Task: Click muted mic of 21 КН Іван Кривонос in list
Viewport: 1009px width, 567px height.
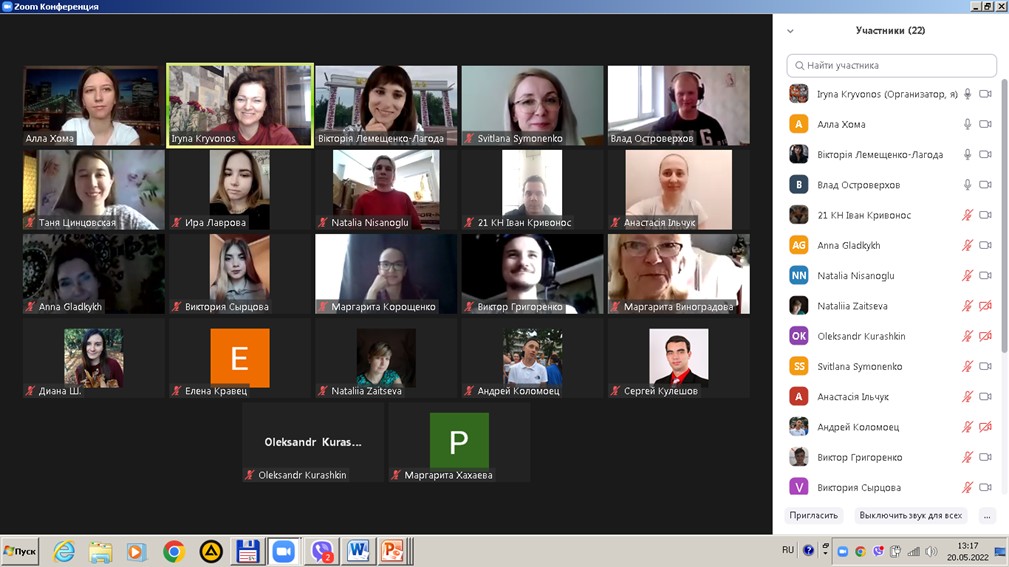Action: click(967, 215)
